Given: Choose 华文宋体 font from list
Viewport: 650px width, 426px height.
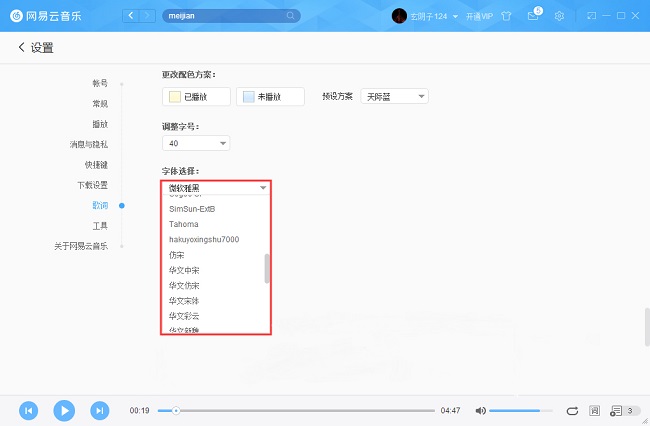Looking at the screenshot, I should (x=184, y=301).
